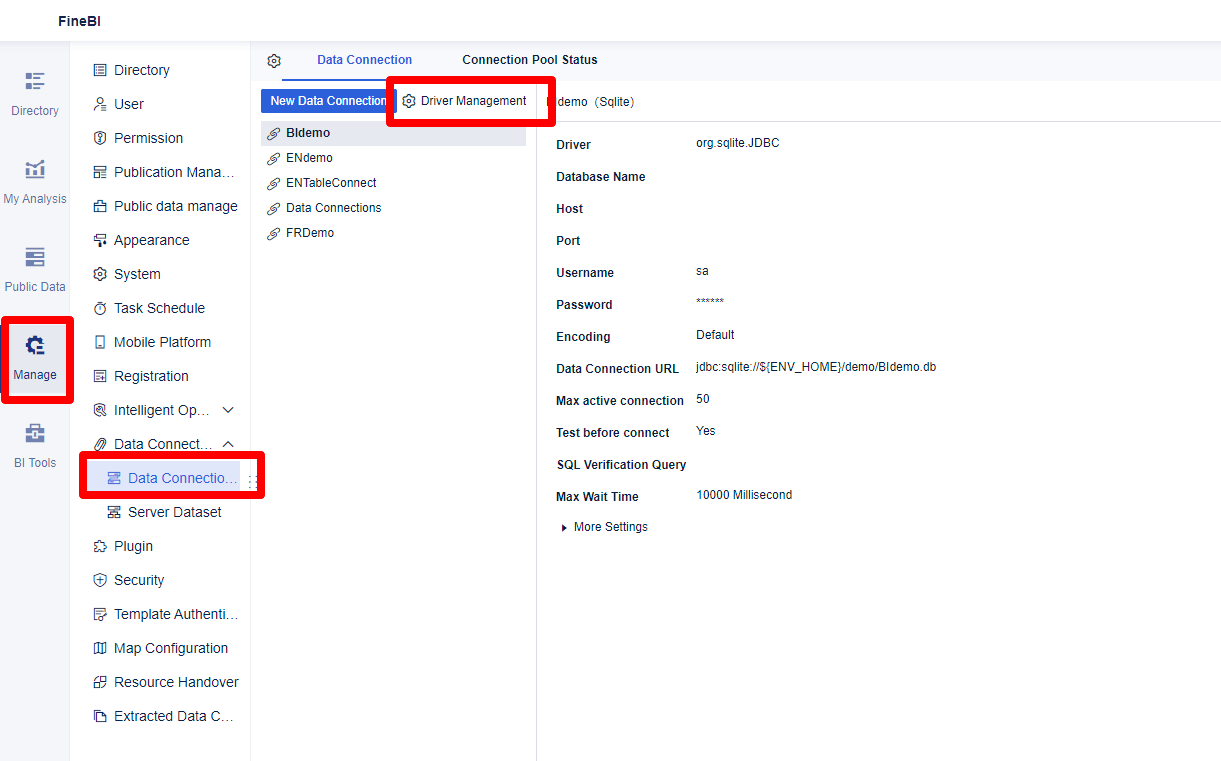Expand More Settings disclosure triangle
The image size is (1221, 761).
tap(565, 527)
